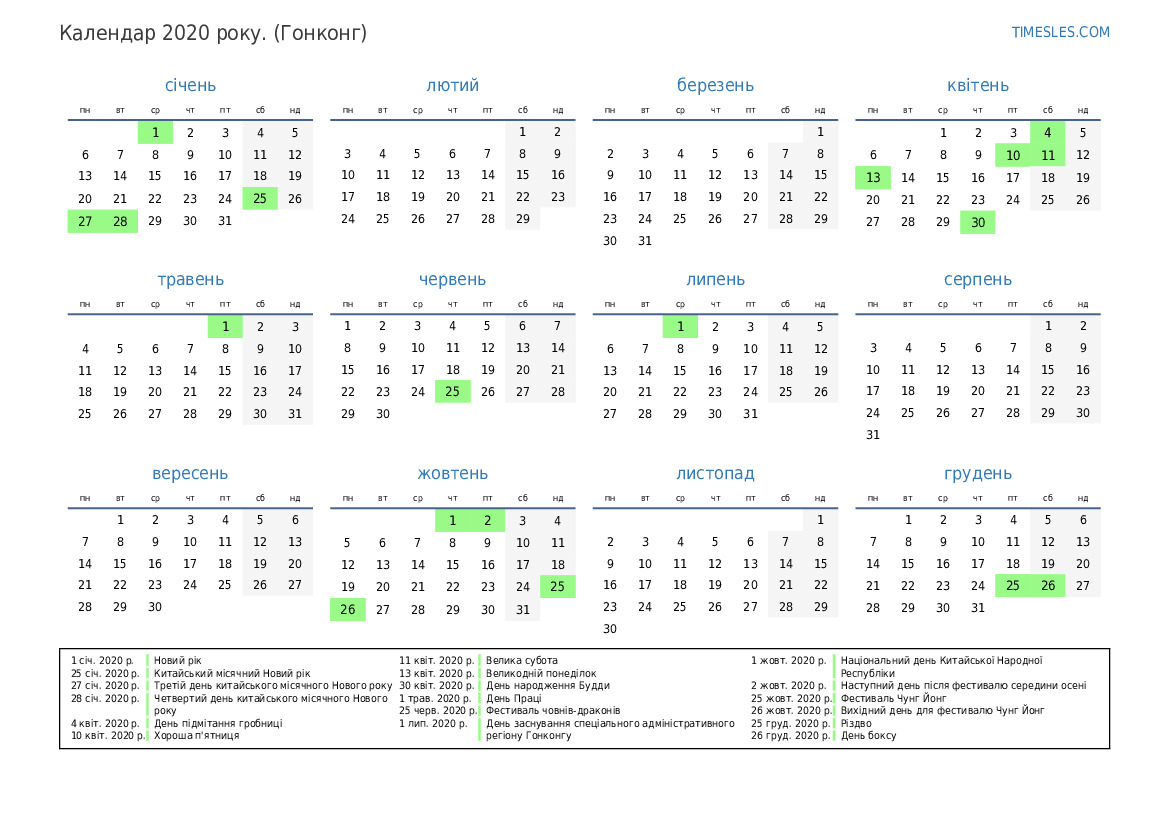Select the highlighted 25 in січень

(x=260, y=198)
